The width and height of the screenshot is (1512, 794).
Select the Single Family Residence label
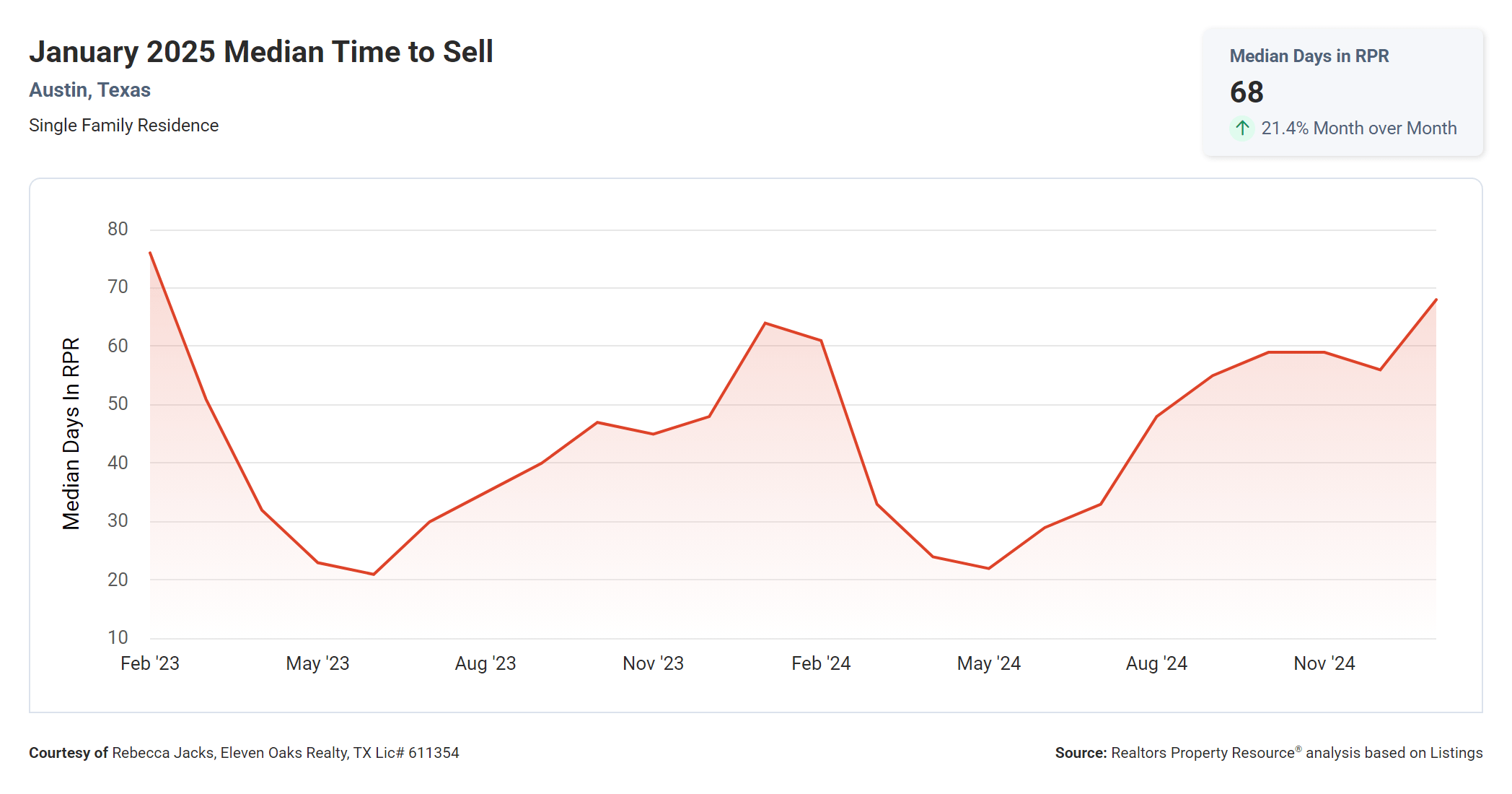[123, 126]
